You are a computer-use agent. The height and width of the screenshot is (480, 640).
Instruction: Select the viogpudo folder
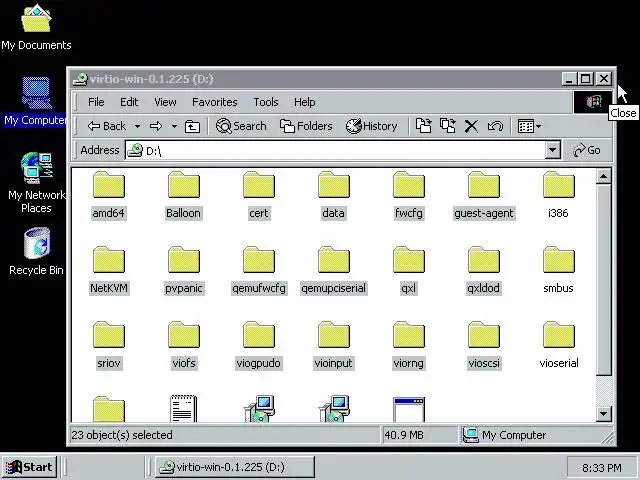coord(259,346)
